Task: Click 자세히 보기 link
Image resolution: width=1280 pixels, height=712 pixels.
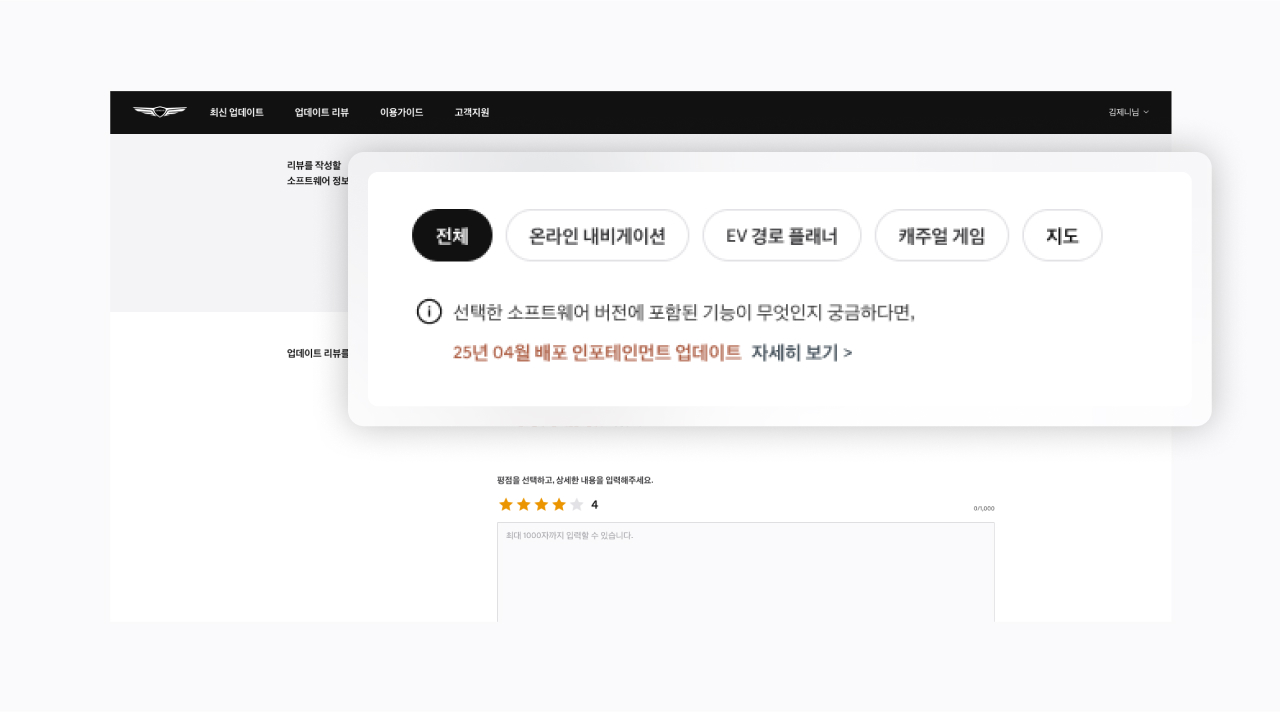Action: pos(802,353)
